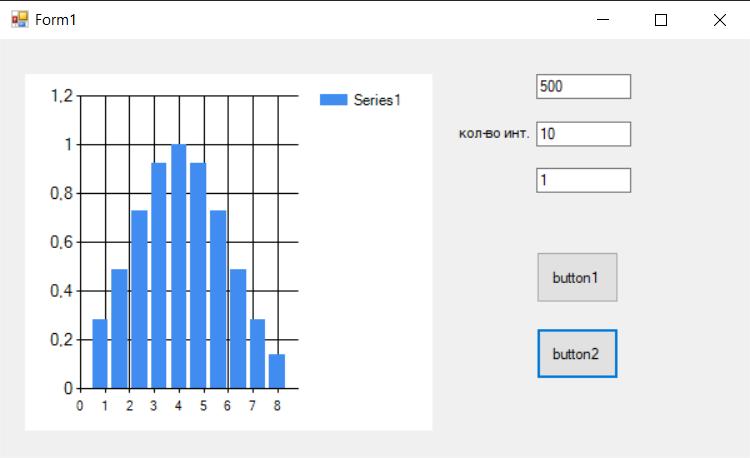750x458 pixels.
Task: Focus the кол-во инт. field showing 10
Action: [583, 134]
